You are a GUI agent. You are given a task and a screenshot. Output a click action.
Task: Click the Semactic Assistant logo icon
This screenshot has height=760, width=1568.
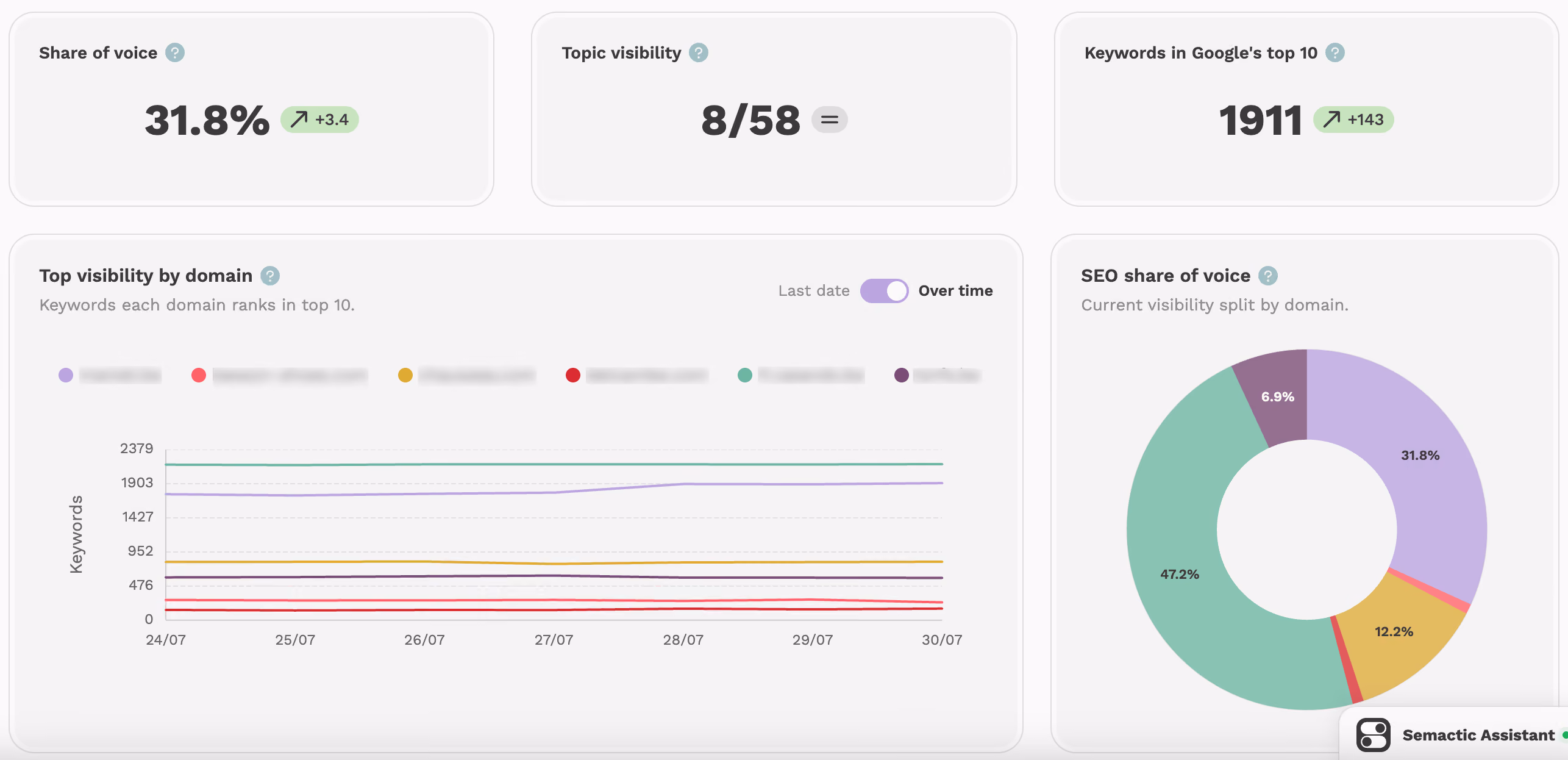(1373, 734)
